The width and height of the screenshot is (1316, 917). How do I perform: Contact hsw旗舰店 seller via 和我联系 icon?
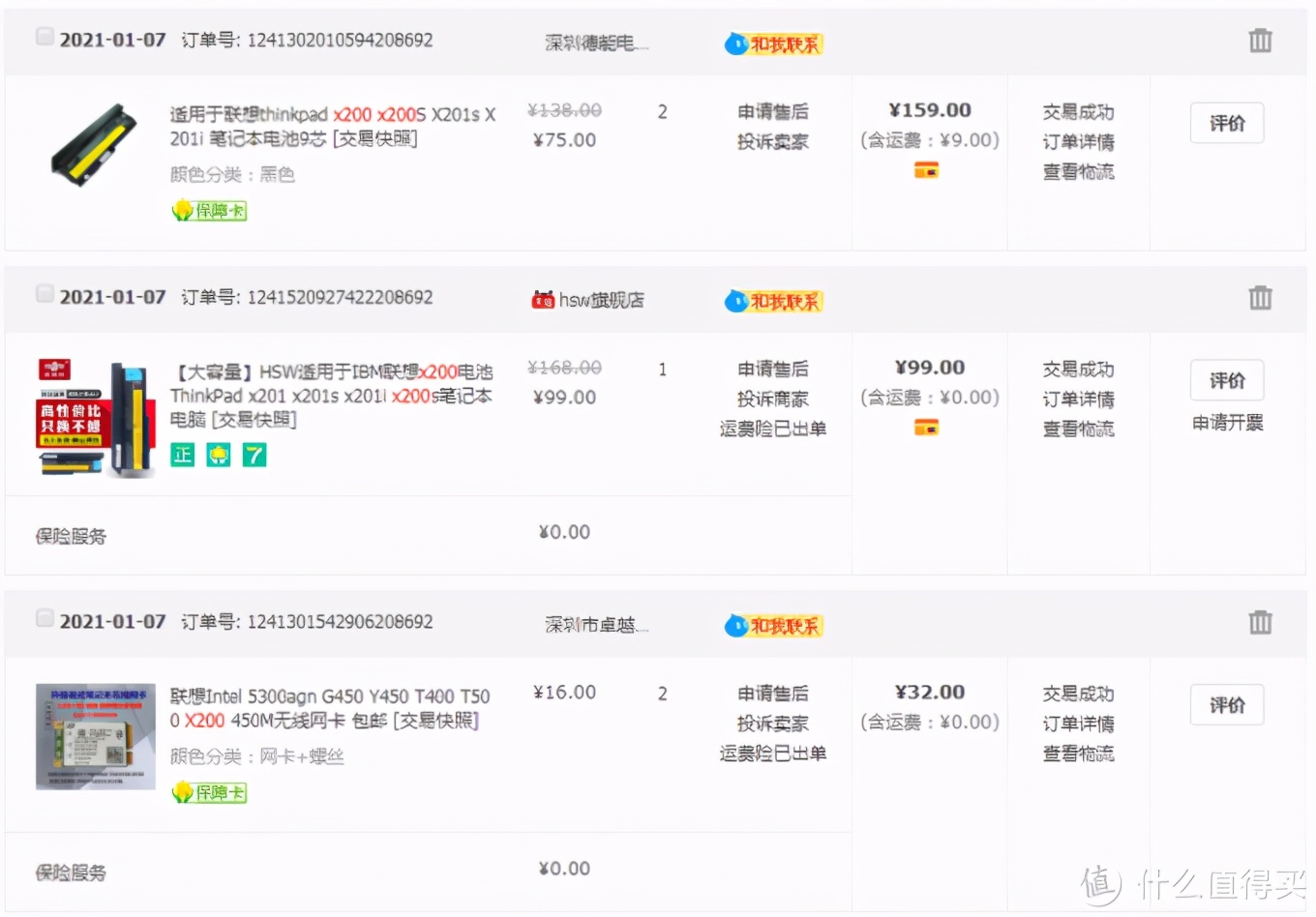pyautogui.click(x=773, y=301)
